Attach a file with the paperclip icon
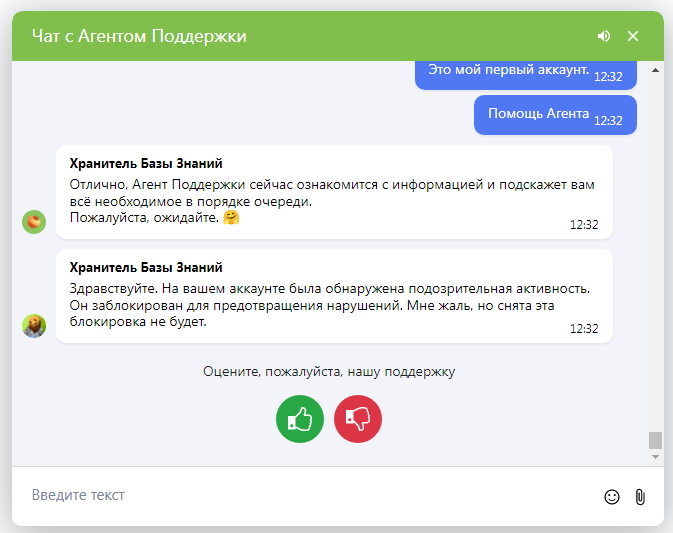Image resolution: width=673 pixels, height=533 pixels. click(640, 497)
